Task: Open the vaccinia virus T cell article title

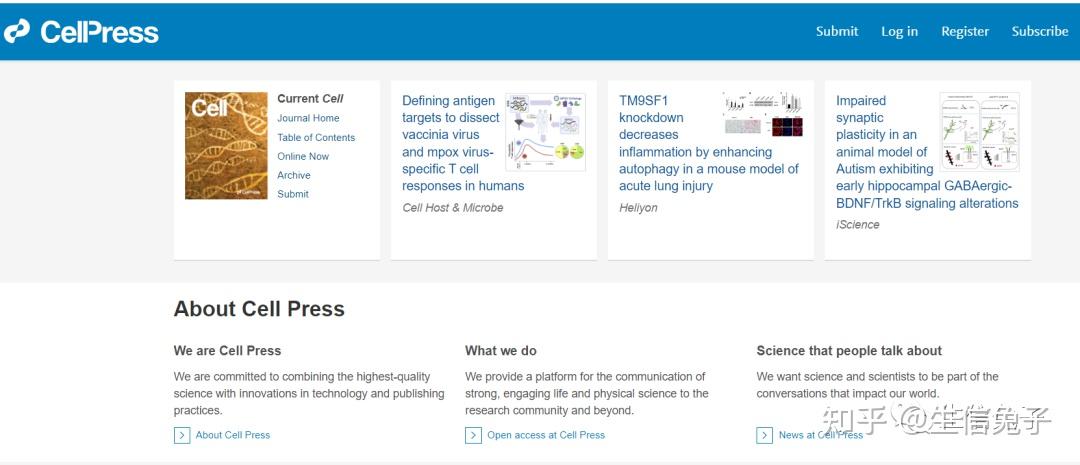Action: pyautogui.click(x=452, y=143)
